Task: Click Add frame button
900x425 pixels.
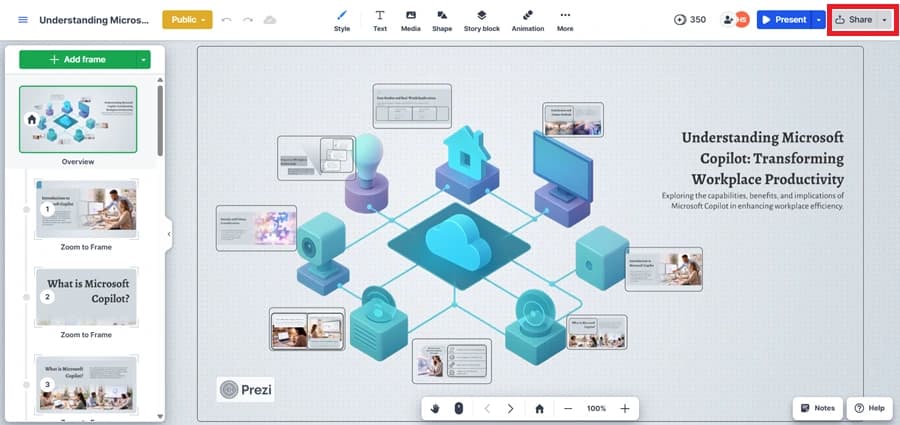Action: coord(78,59)
